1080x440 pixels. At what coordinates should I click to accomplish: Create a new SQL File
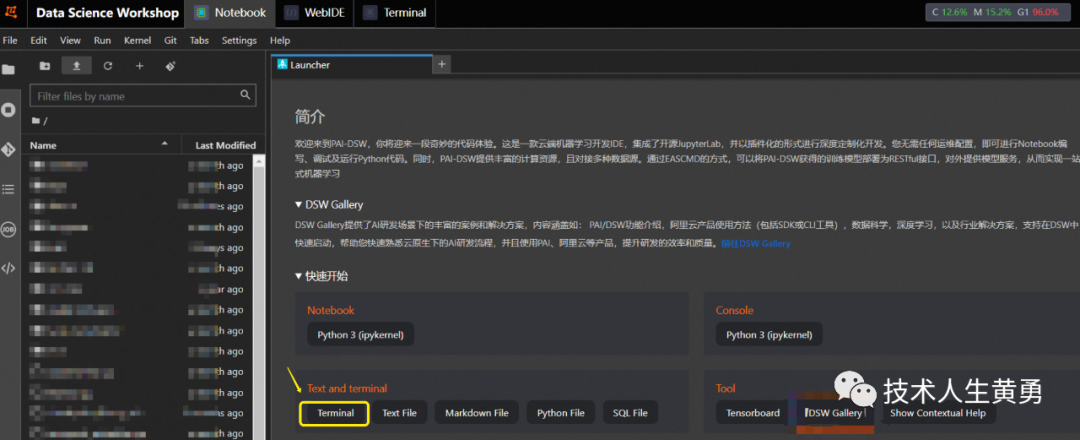[x=630, y=413]
